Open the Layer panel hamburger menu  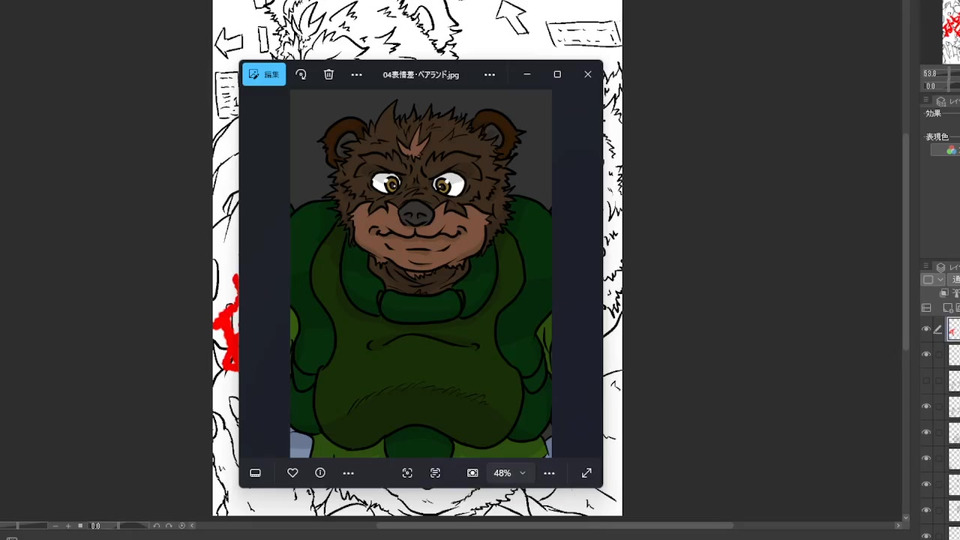pyautogui.click(x=926, y=266)
